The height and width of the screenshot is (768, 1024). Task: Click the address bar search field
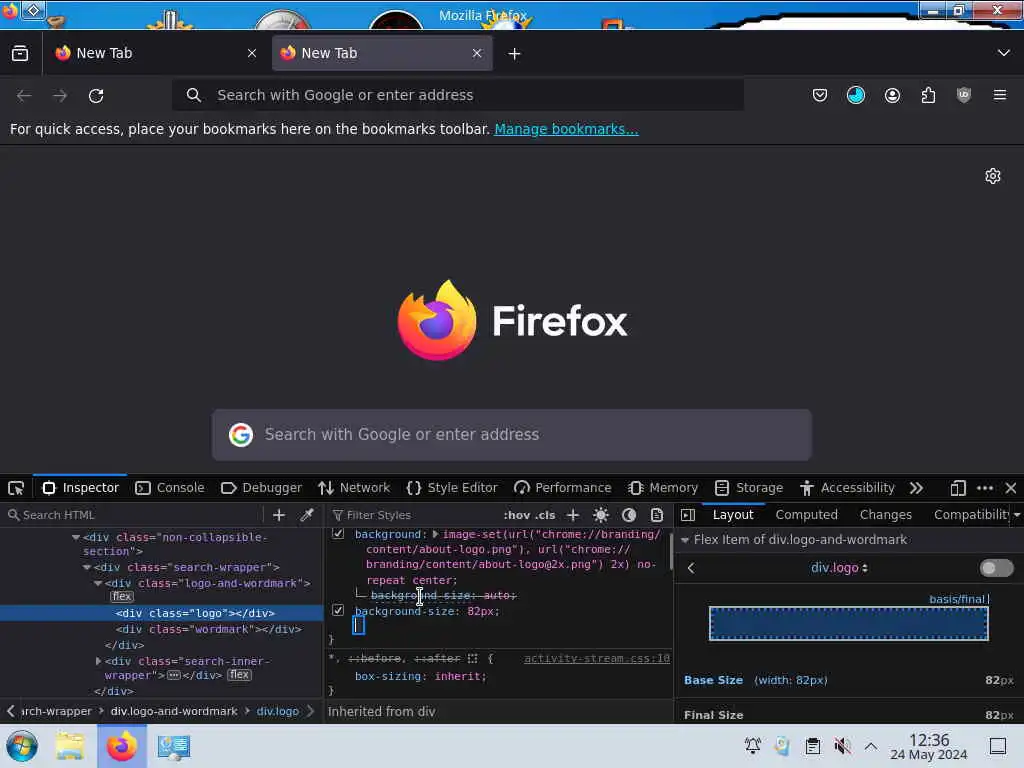[x=458, y=95]
